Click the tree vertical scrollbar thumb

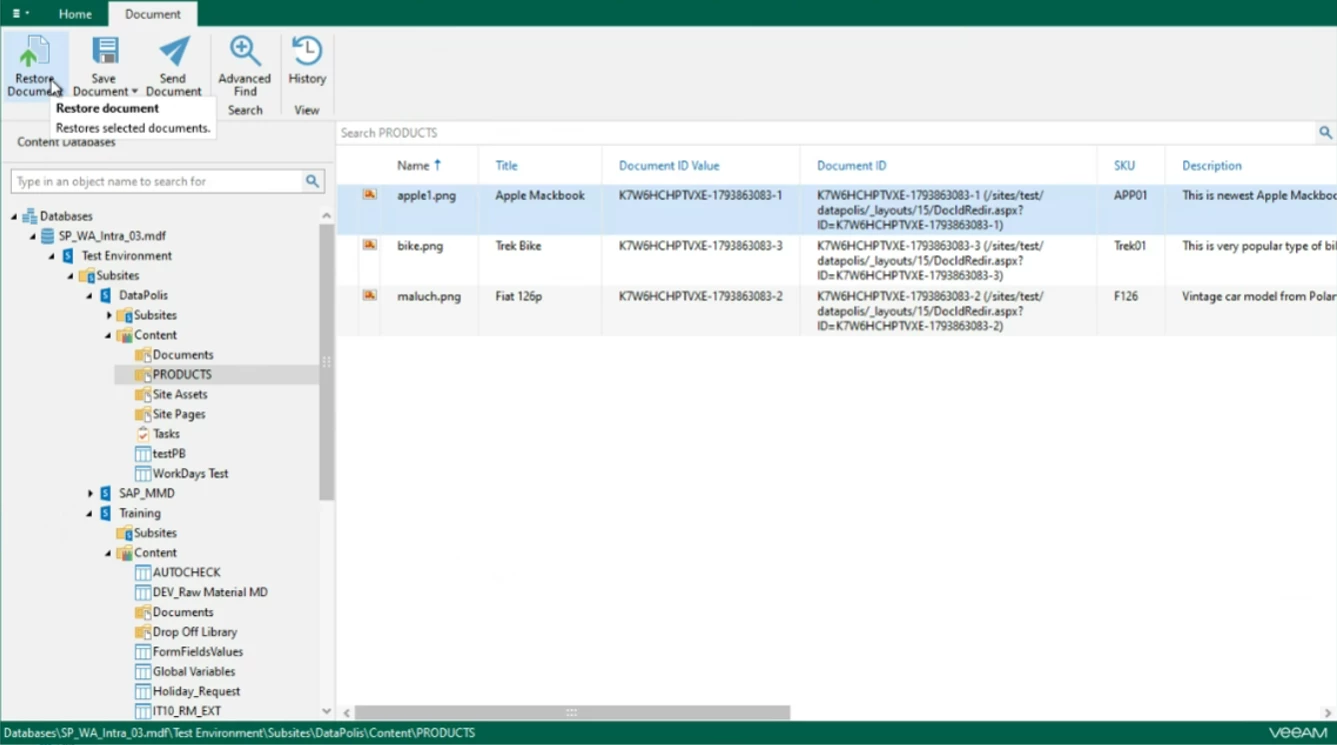coord(326,362)
